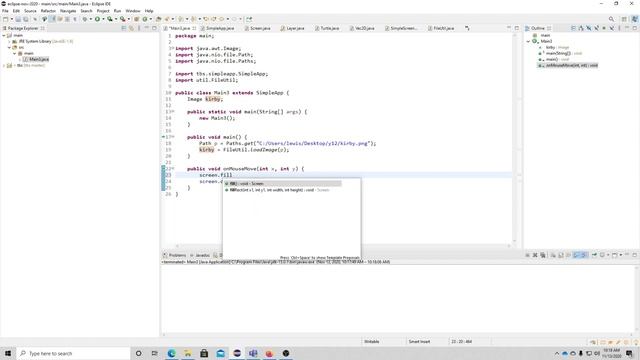Open the Run menu

pyautogui.click(x=117, y=11)
